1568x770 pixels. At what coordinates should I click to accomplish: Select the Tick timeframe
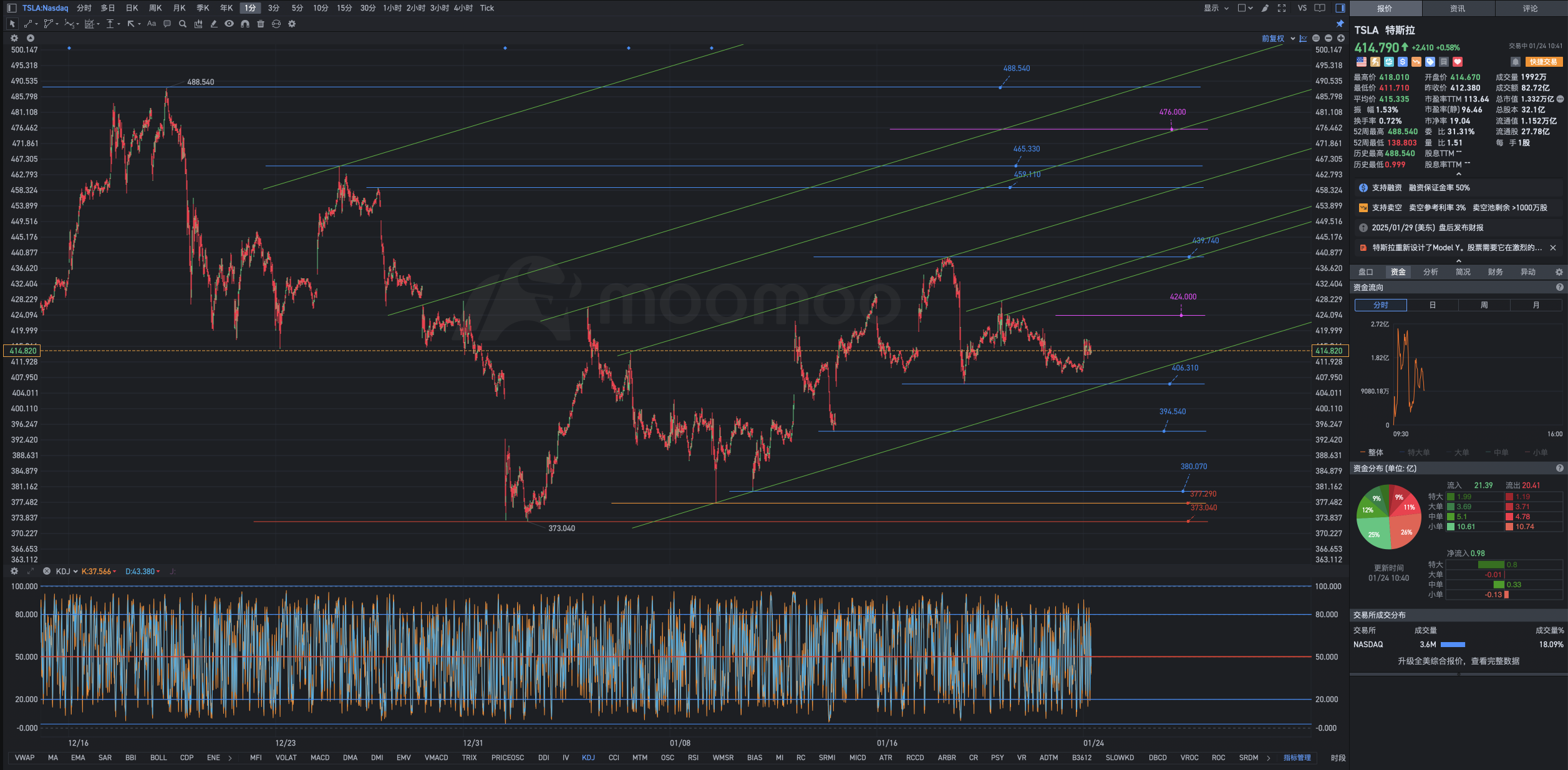pyautogui.click(x=487, y=8)
